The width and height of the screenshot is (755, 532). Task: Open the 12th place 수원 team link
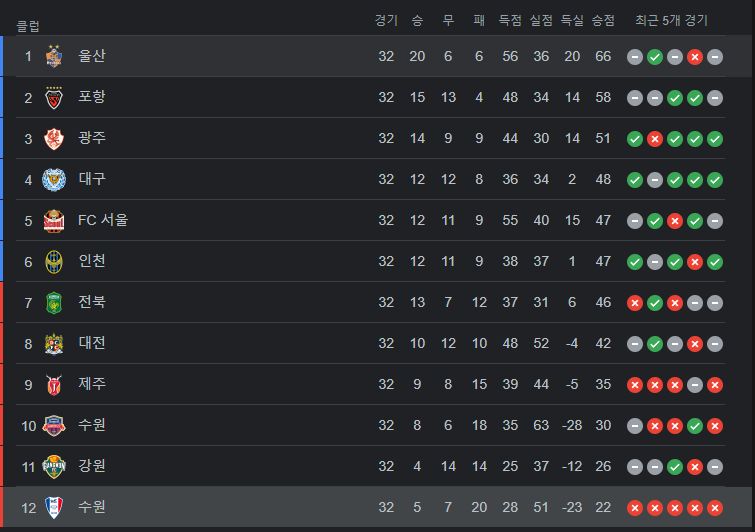point(92,507)
